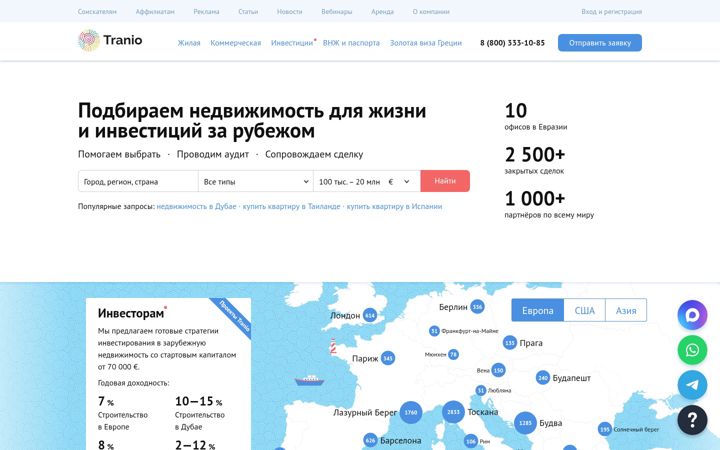Open Золотая виза Греции navigation item
The image size is (720, 450).
pos(426,43)
